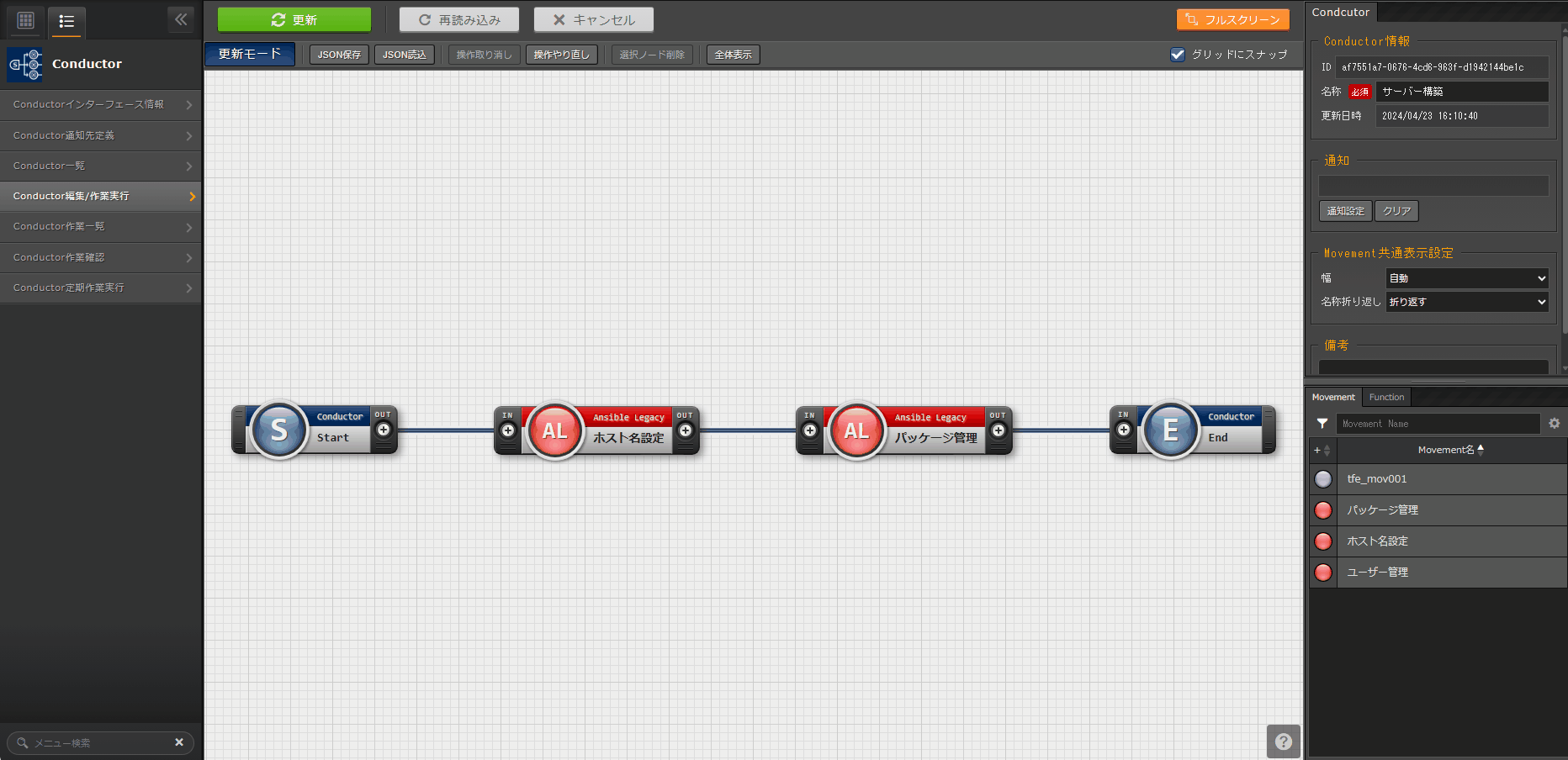
Task: Switch to the Function tab
Action: tap(1386, 397)
